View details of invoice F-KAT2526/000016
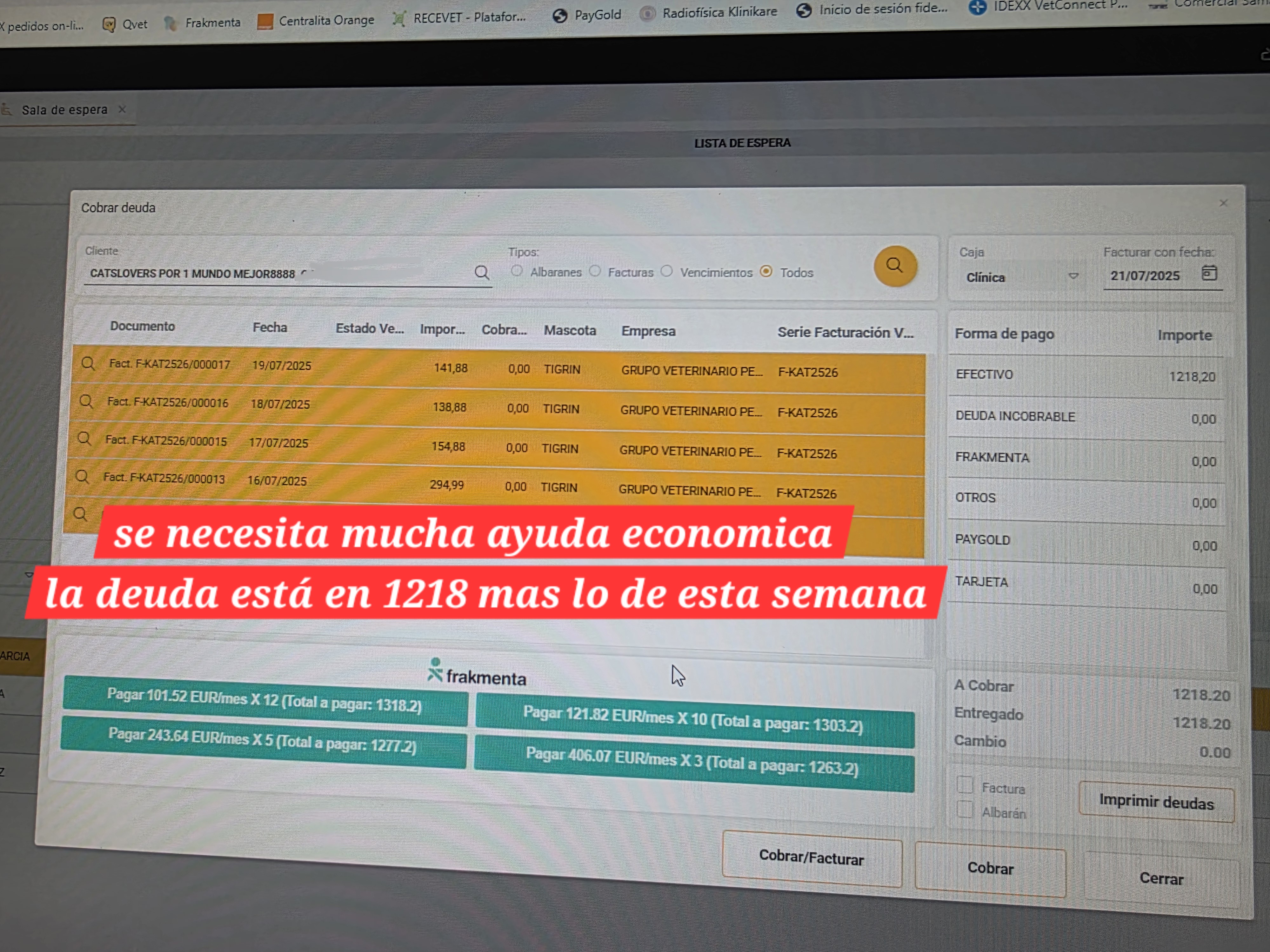This screenshot has width=1270, height=952. click(x=86, y=401)
